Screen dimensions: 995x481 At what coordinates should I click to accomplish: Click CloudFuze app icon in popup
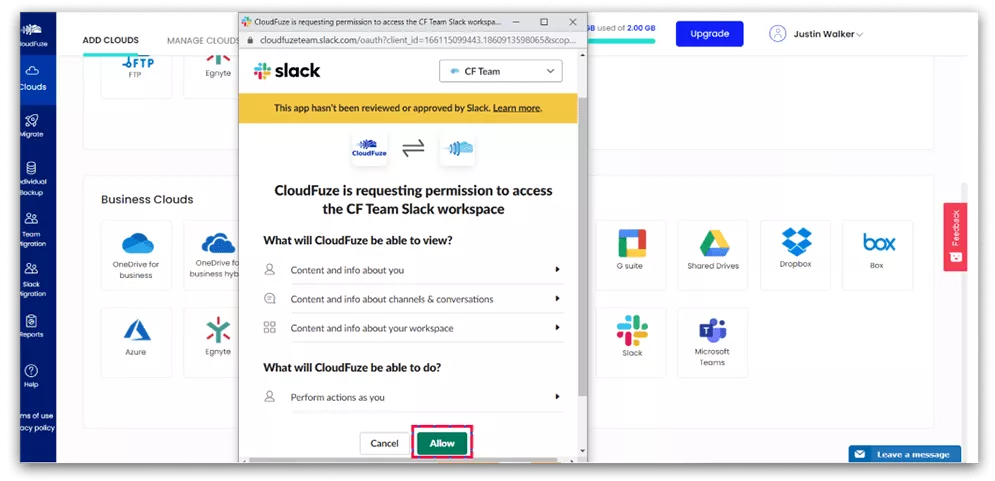pyautogui.click(x=369, y=150)
